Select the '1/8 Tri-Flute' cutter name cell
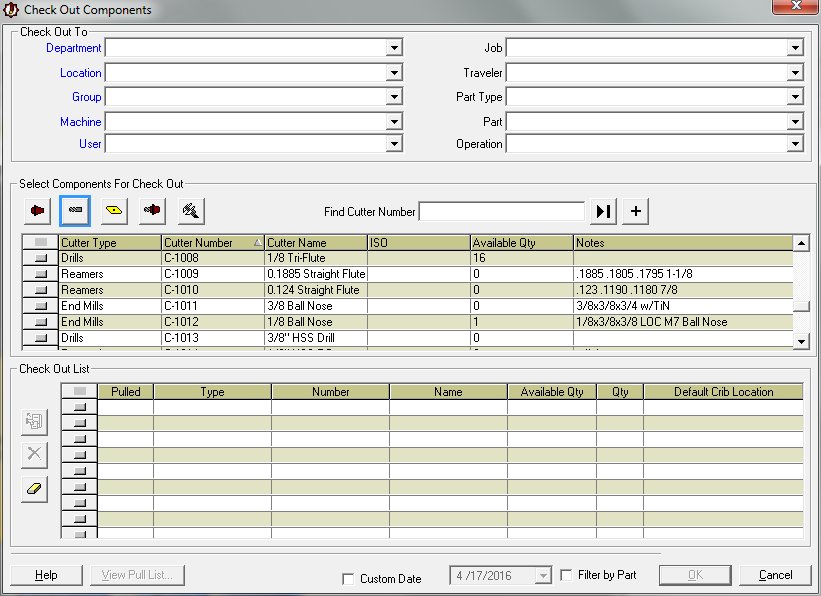Screen dimensions: 821x596 (316, 258)
